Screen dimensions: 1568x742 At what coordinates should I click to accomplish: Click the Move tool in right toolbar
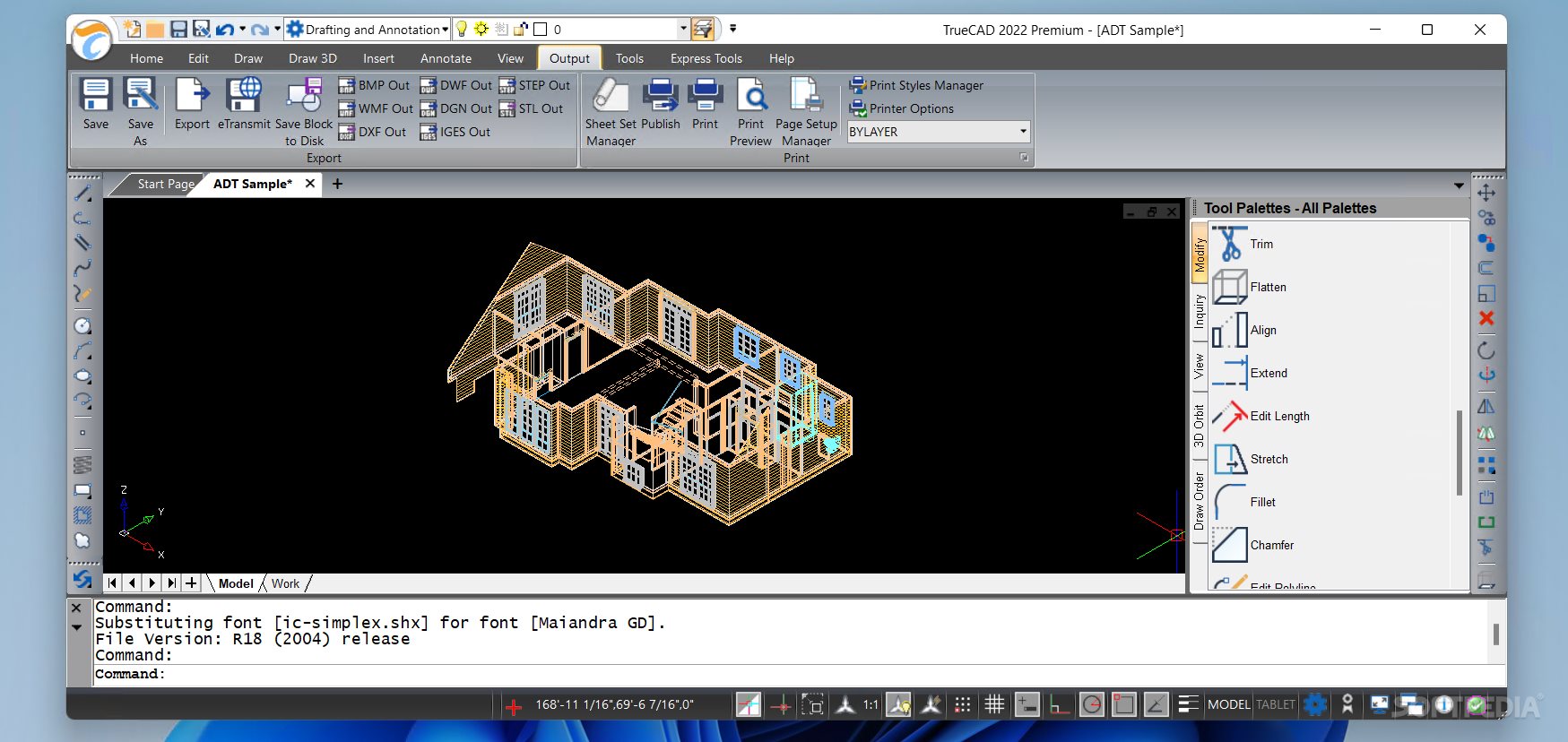[x=1486, y=193]
